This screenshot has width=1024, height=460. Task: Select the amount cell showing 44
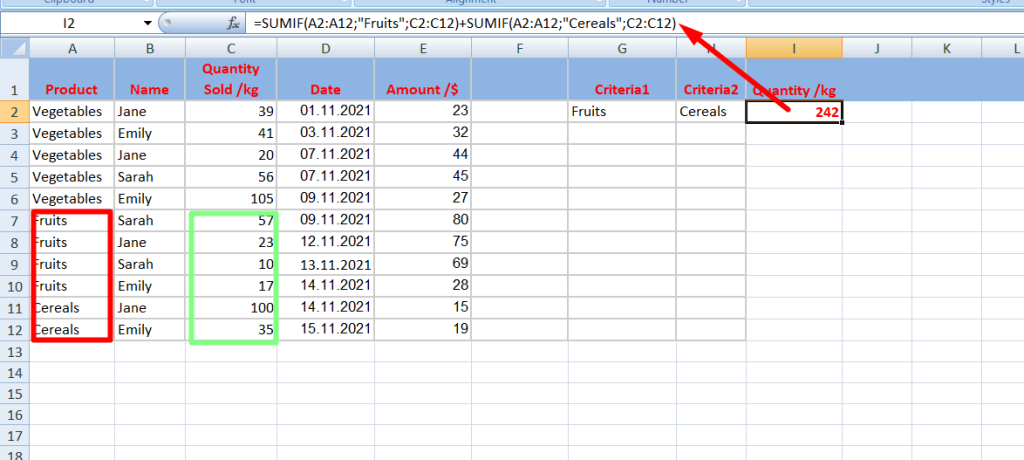422,155
